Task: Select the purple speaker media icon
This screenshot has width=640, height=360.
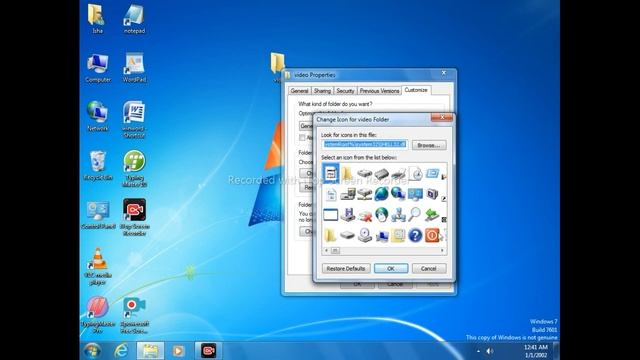Action: point(432,194)
